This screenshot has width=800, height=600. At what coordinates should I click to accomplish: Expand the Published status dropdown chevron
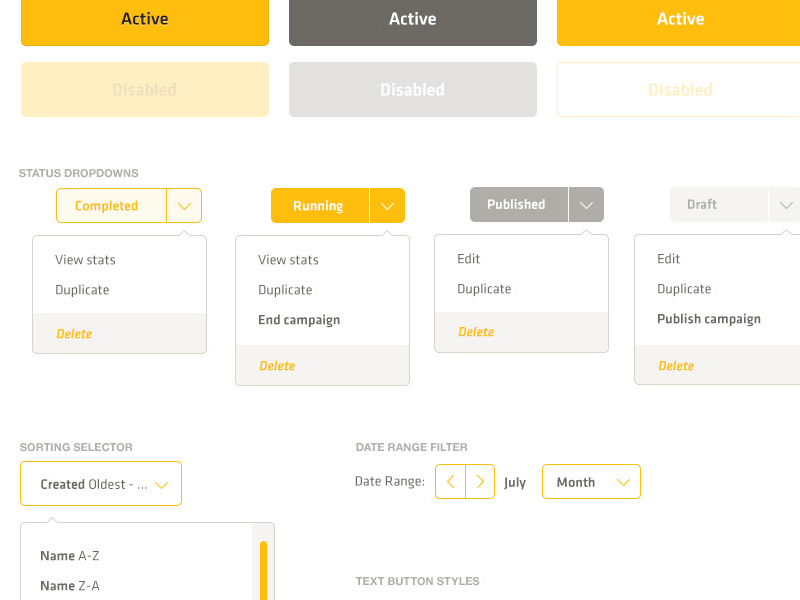pos(586,205)
